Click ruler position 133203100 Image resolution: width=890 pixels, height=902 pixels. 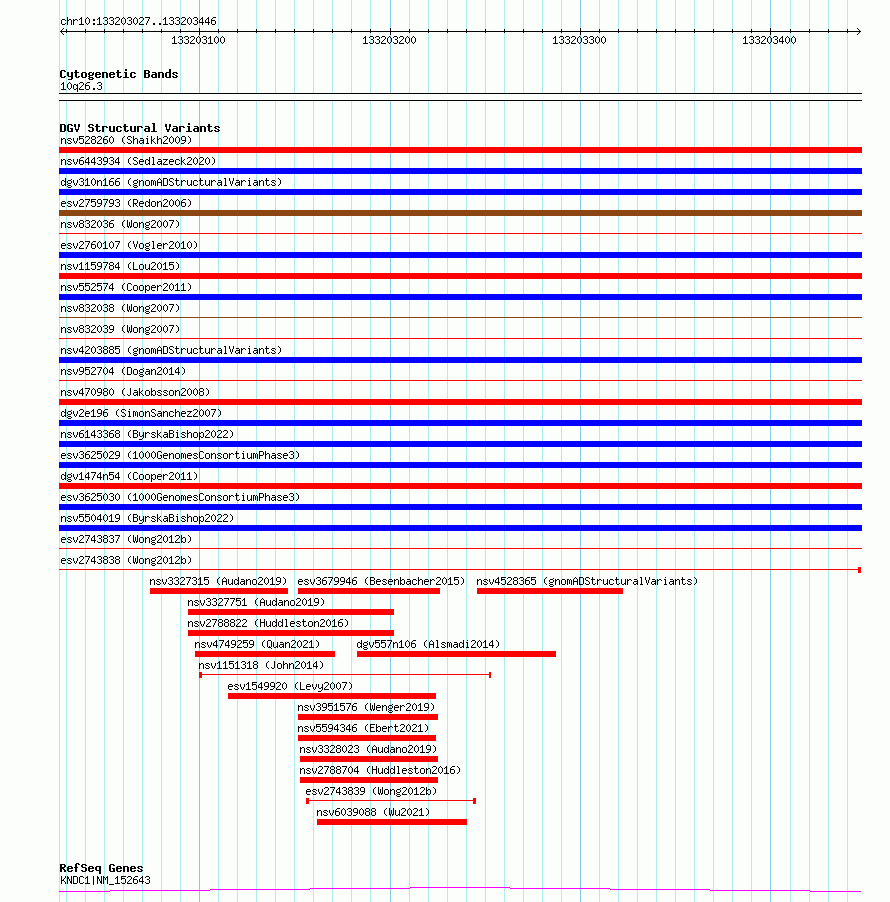pyautogui.click(x=198, y=40)
